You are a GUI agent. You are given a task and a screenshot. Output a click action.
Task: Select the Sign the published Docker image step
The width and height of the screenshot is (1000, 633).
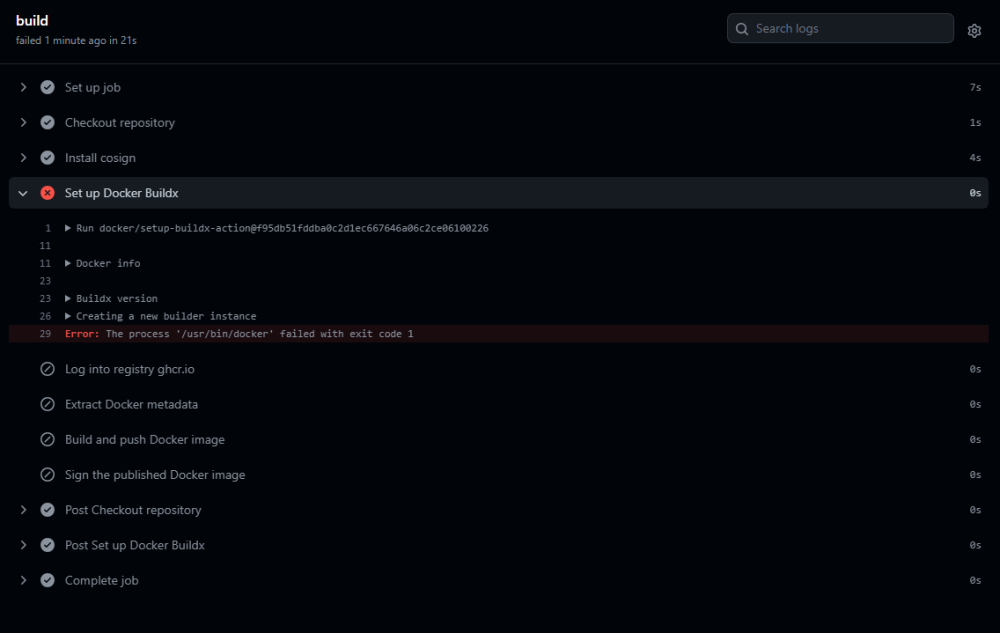pyautogui.click(x=499, y=475)
